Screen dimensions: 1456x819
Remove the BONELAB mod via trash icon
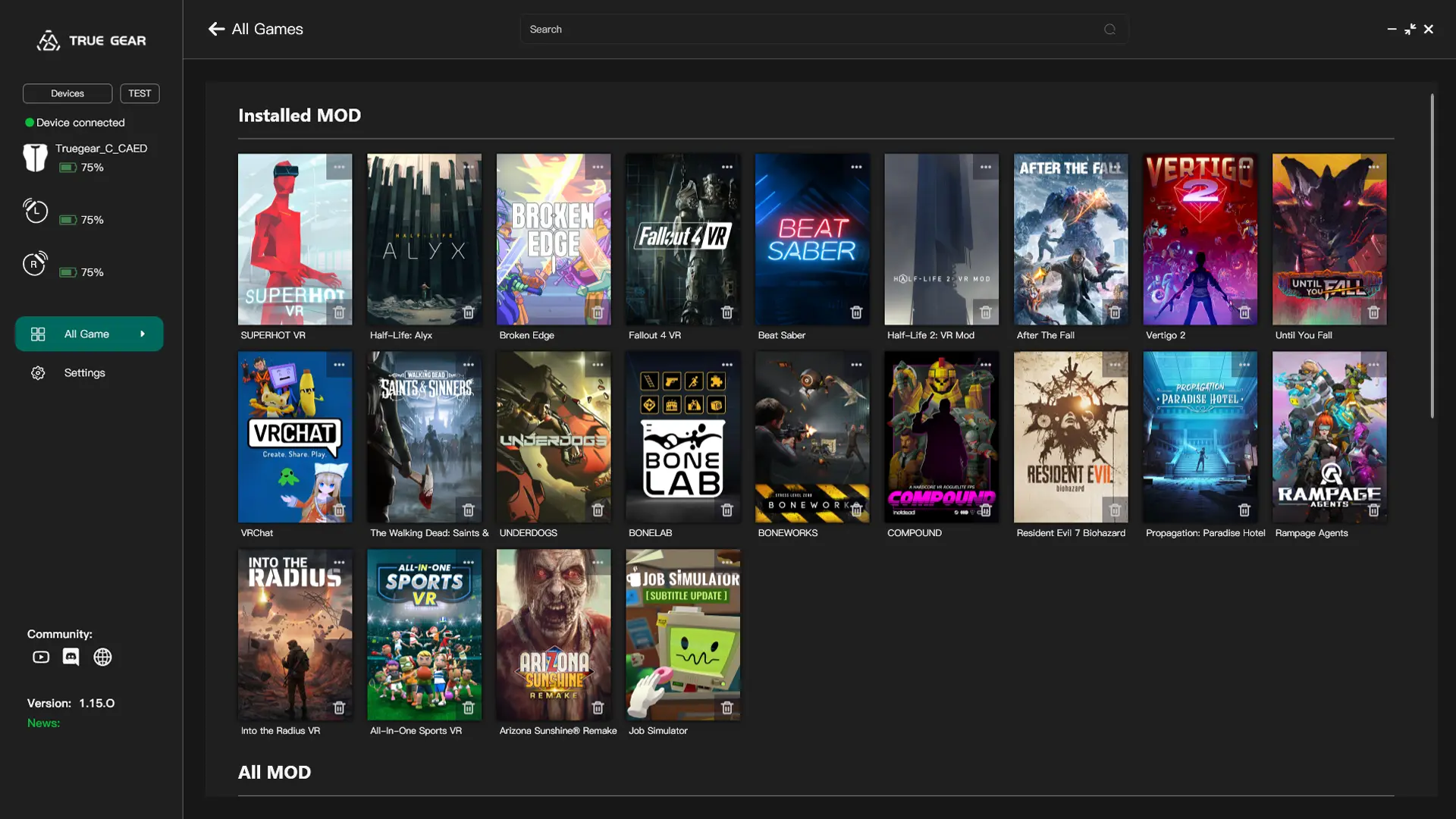pos(726,510)
